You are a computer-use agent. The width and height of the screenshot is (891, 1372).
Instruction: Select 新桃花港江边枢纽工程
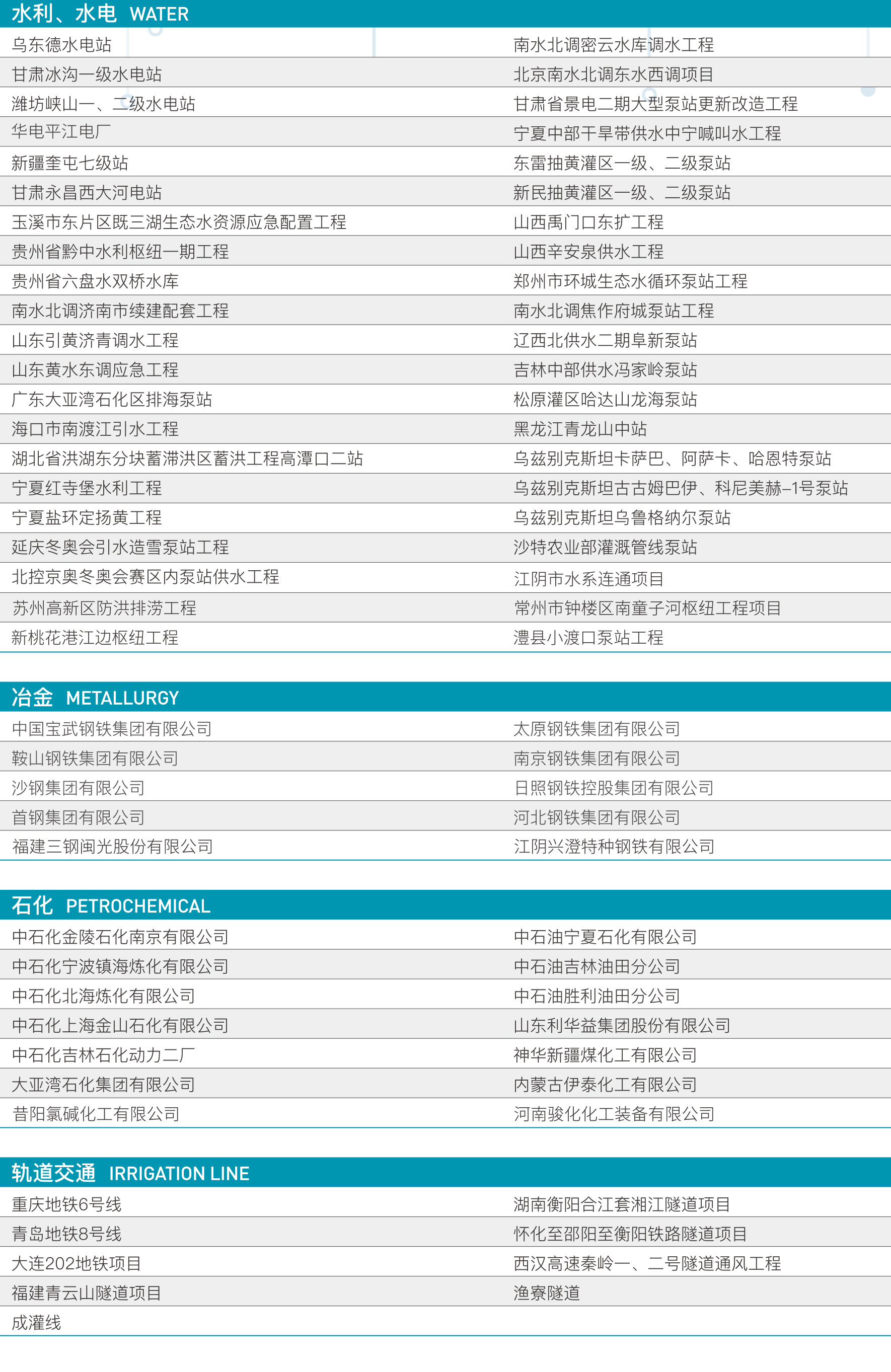[x=95, y=637]
